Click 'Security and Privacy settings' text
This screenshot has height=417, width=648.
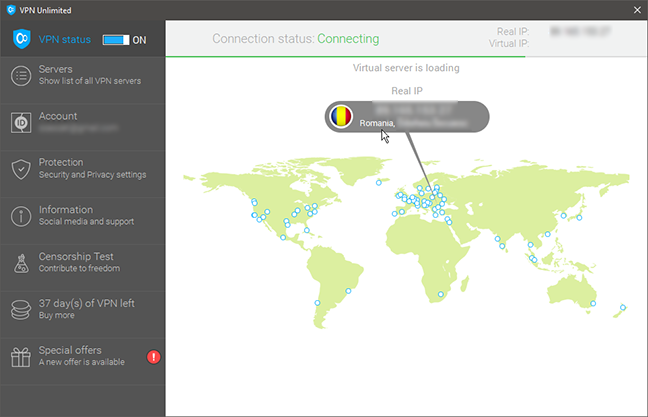pyautogui.click(x=93, y=175)
